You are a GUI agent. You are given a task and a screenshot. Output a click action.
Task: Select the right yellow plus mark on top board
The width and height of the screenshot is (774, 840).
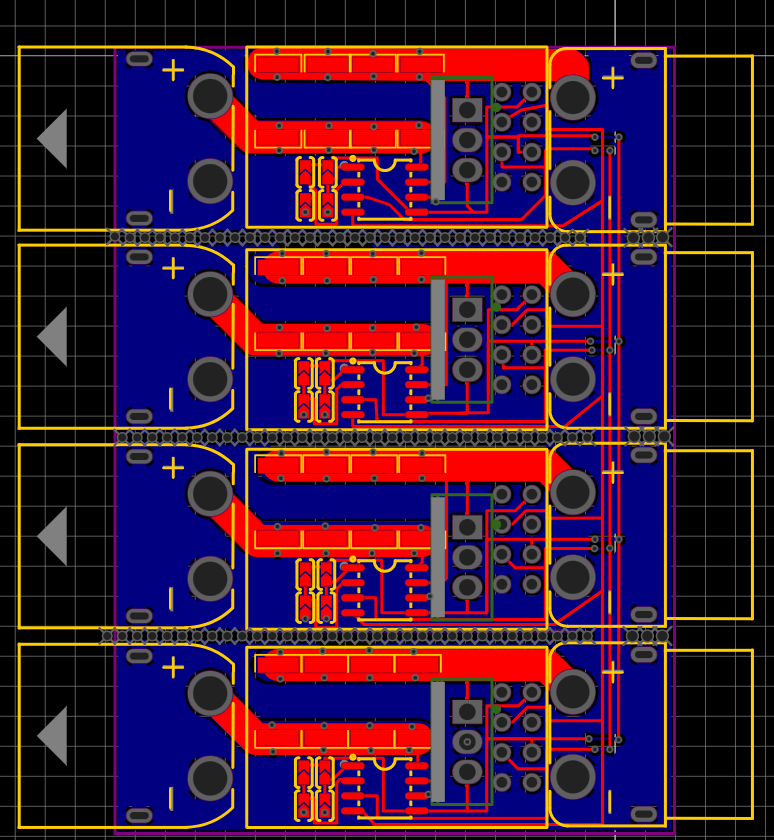613,78
